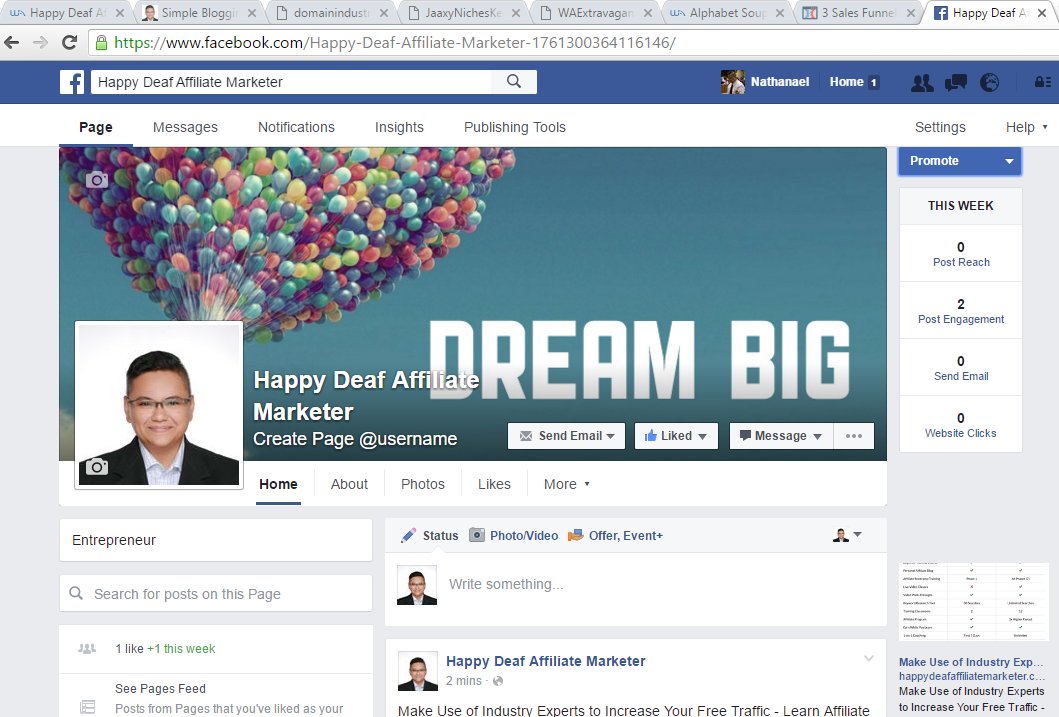Click the profile picture camera icon
The height and width of the screenshot is (717, 1059).
click(97, 467)
